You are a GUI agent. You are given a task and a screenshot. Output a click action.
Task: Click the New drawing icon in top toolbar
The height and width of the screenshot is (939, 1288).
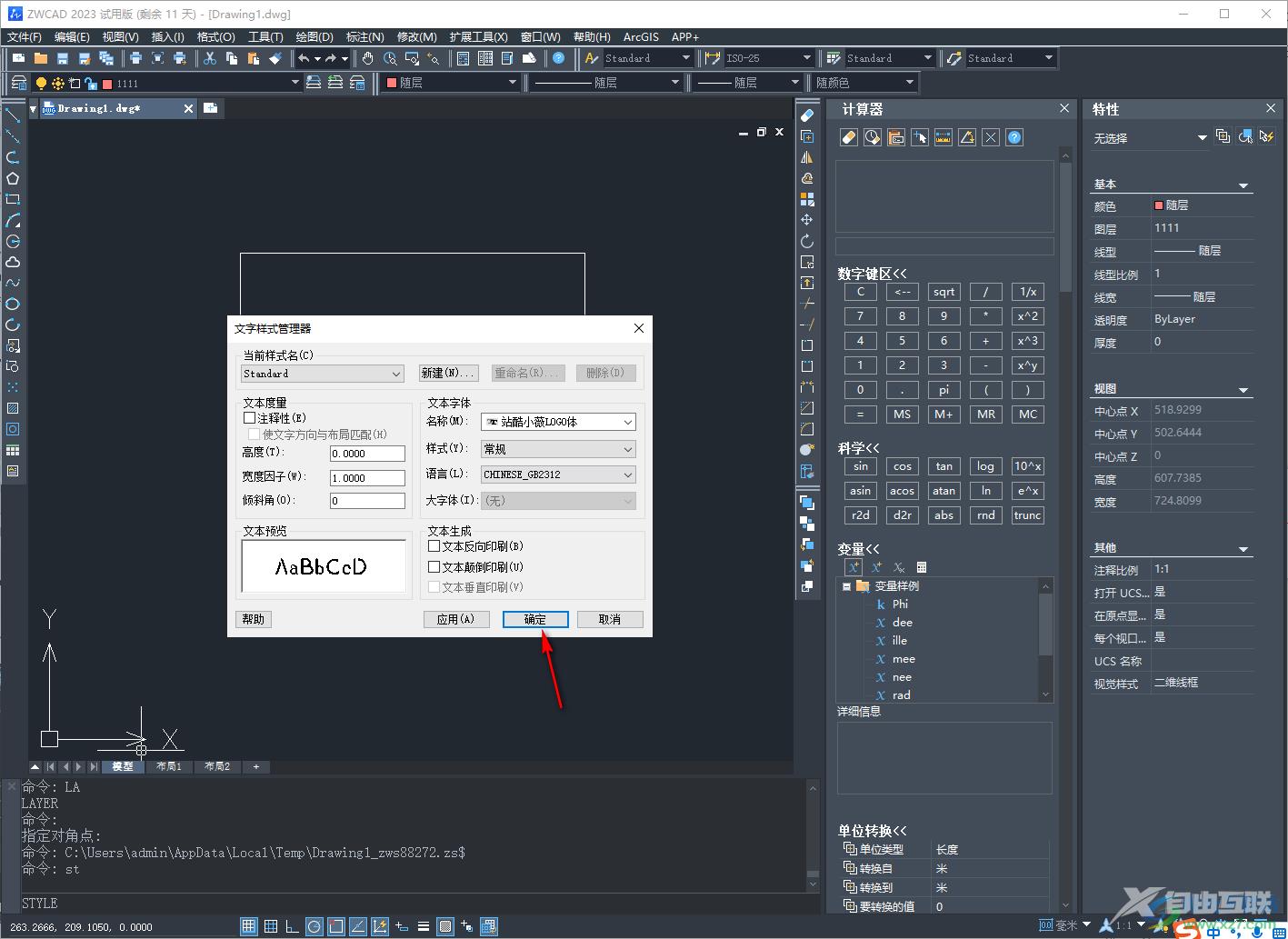point(18,58)
